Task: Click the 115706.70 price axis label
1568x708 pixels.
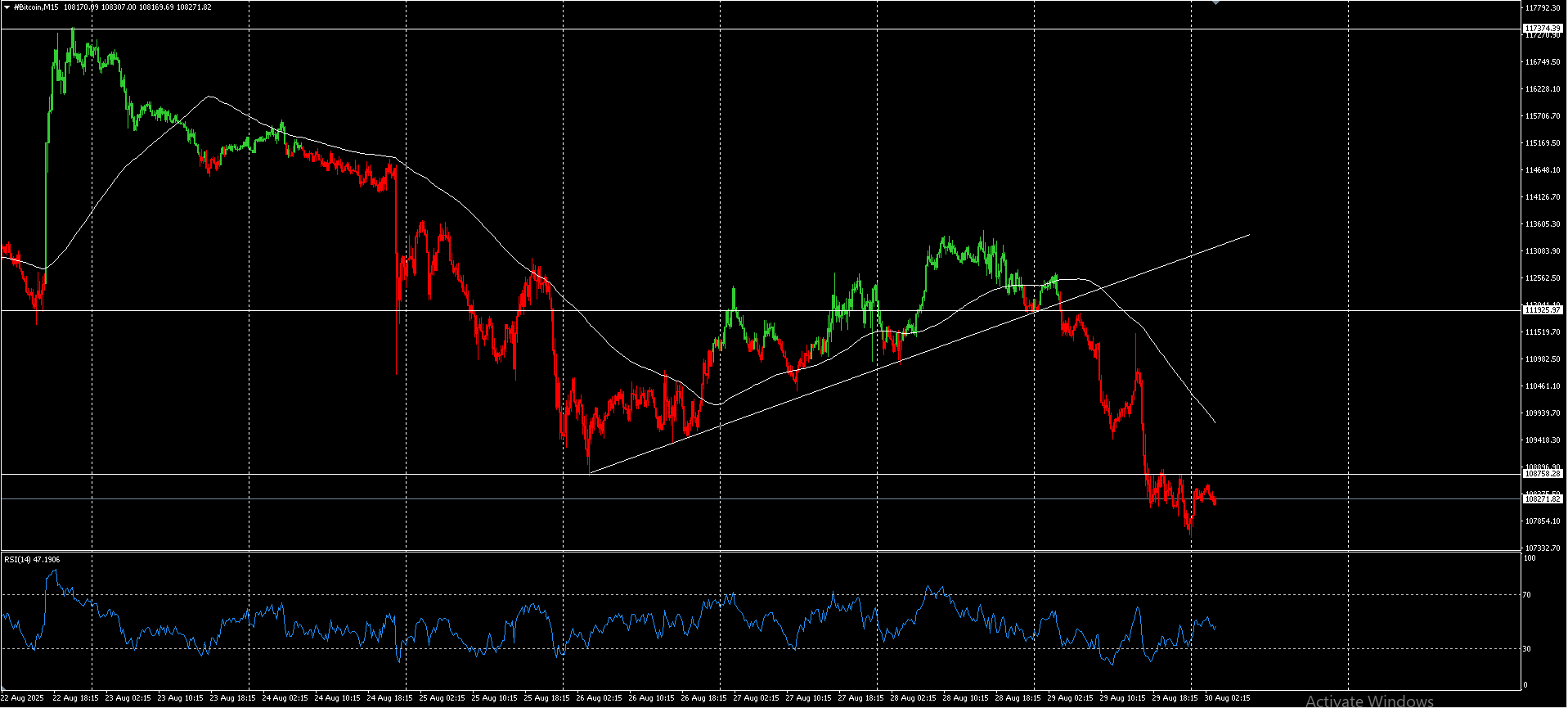Action: pos(1543,116)
